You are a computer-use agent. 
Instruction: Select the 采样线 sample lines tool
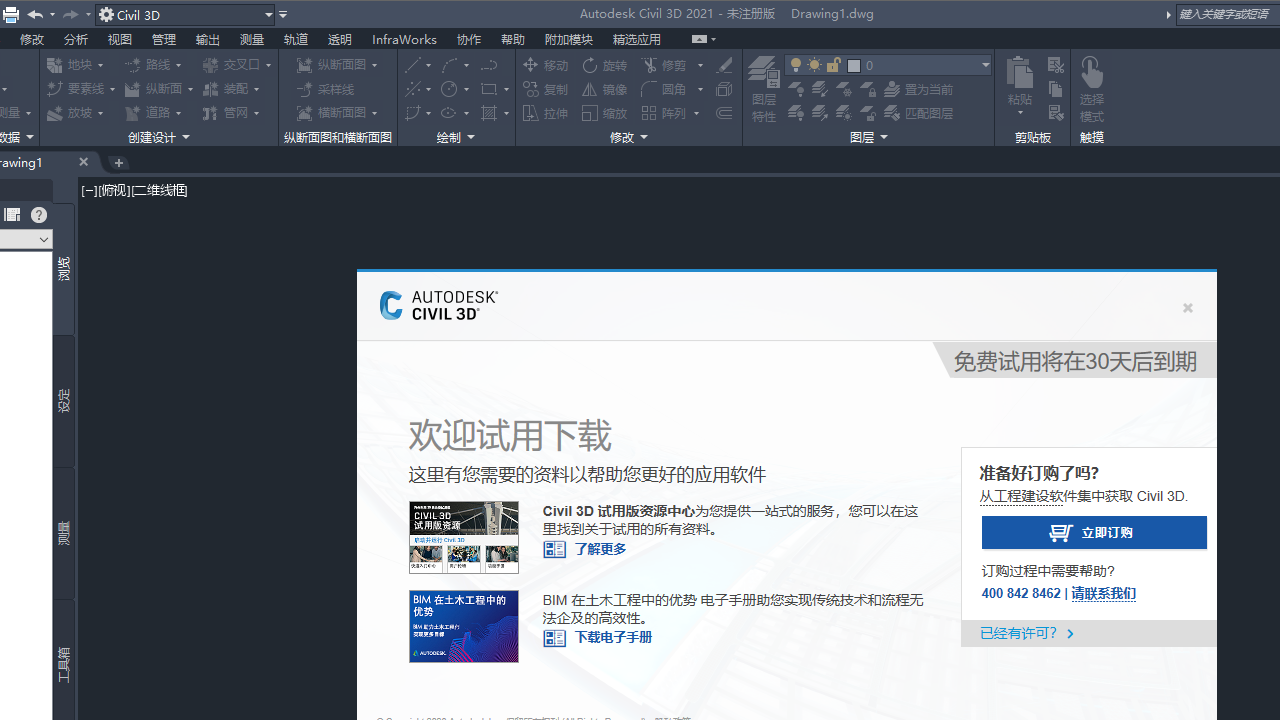[x=326, y=89]
